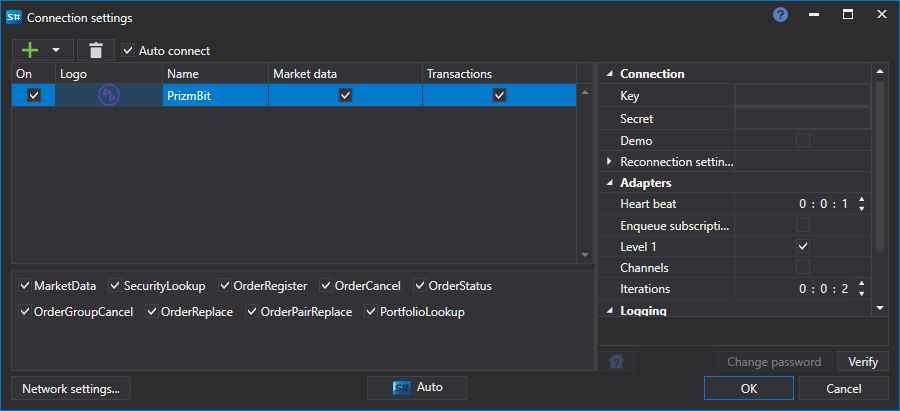Toggle the OrderReplace checkbox
Viewport: 900px width, 411px height.
[x=152, y=312]
